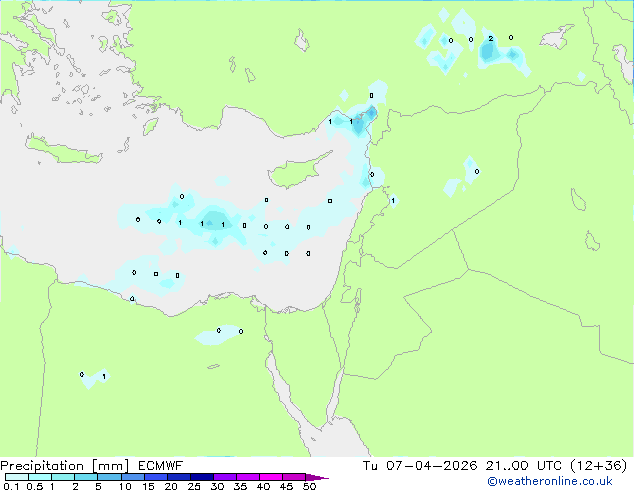Click the island of Cyprus on the map
Viewport: 634px width, 490px height.
coord(297,171)
